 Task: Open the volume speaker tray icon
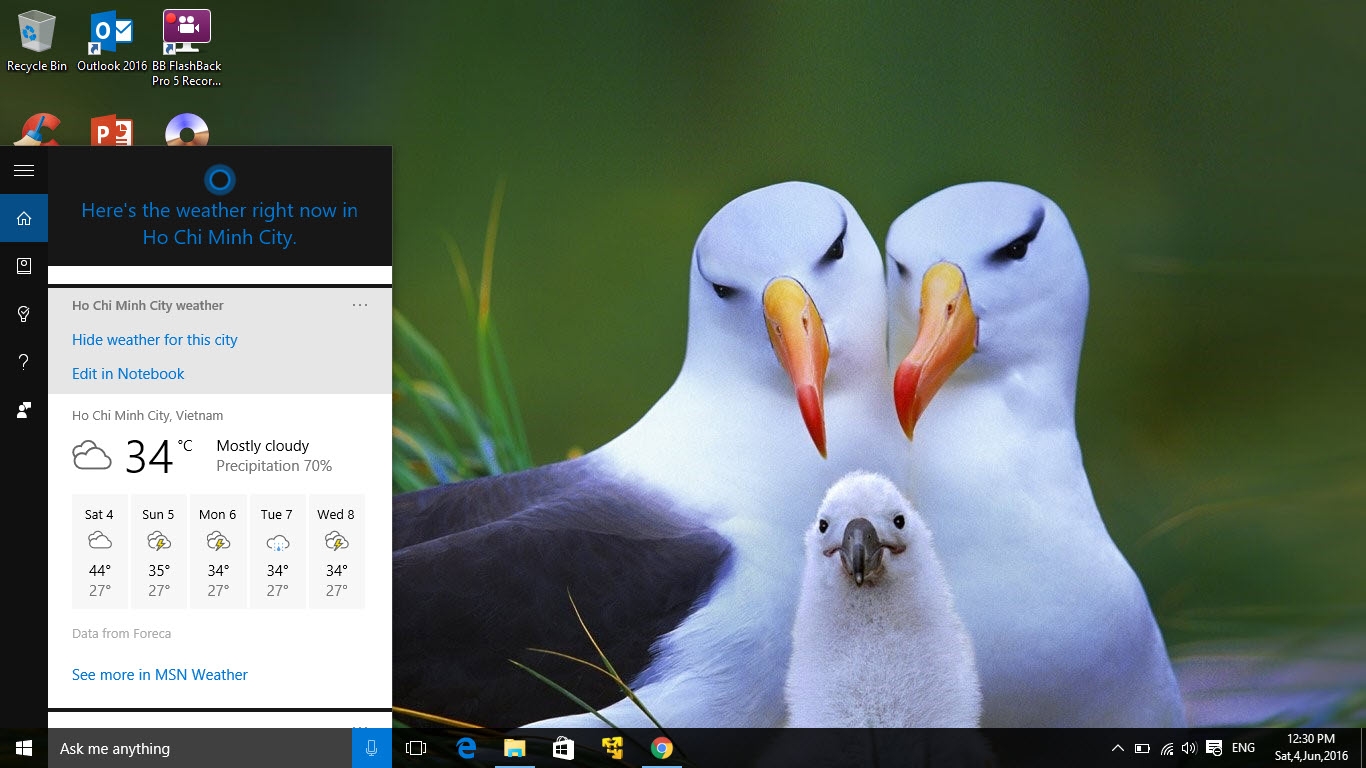click(1189, 748)
